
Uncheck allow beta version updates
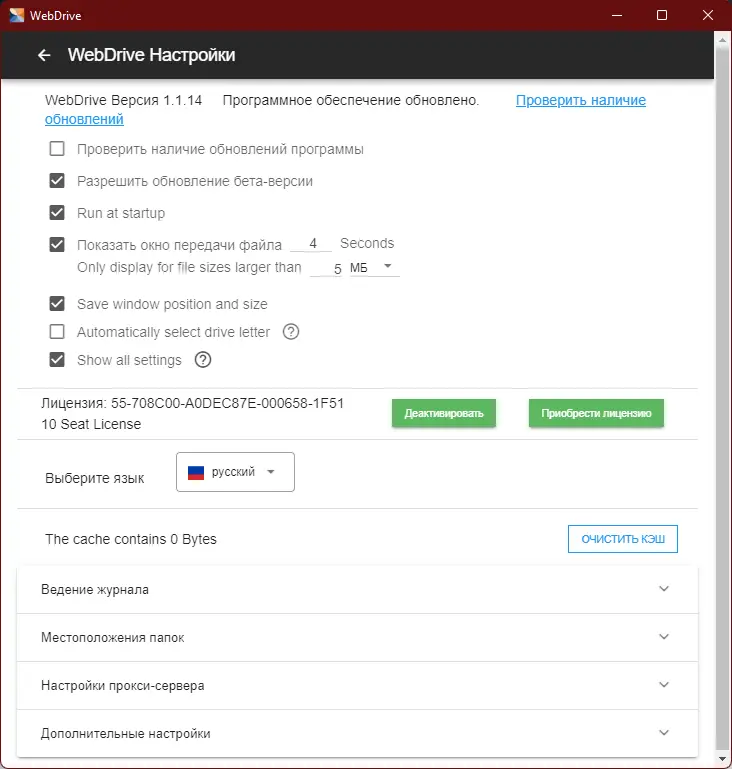(x=57, y=180)
